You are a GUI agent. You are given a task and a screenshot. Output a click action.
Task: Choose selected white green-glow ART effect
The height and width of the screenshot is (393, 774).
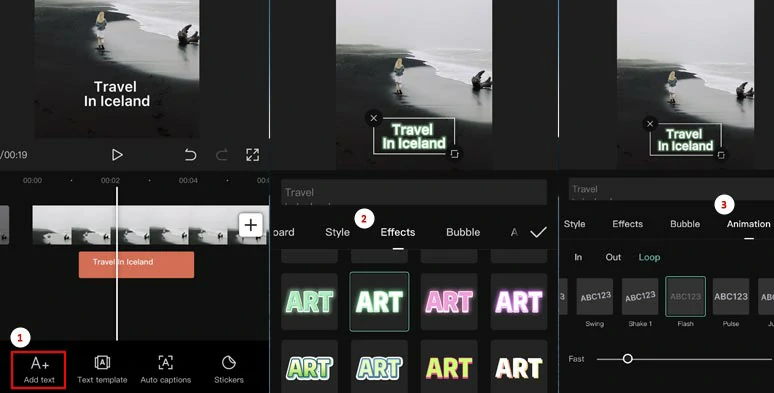pyautogui.click(x=379, y=302)
